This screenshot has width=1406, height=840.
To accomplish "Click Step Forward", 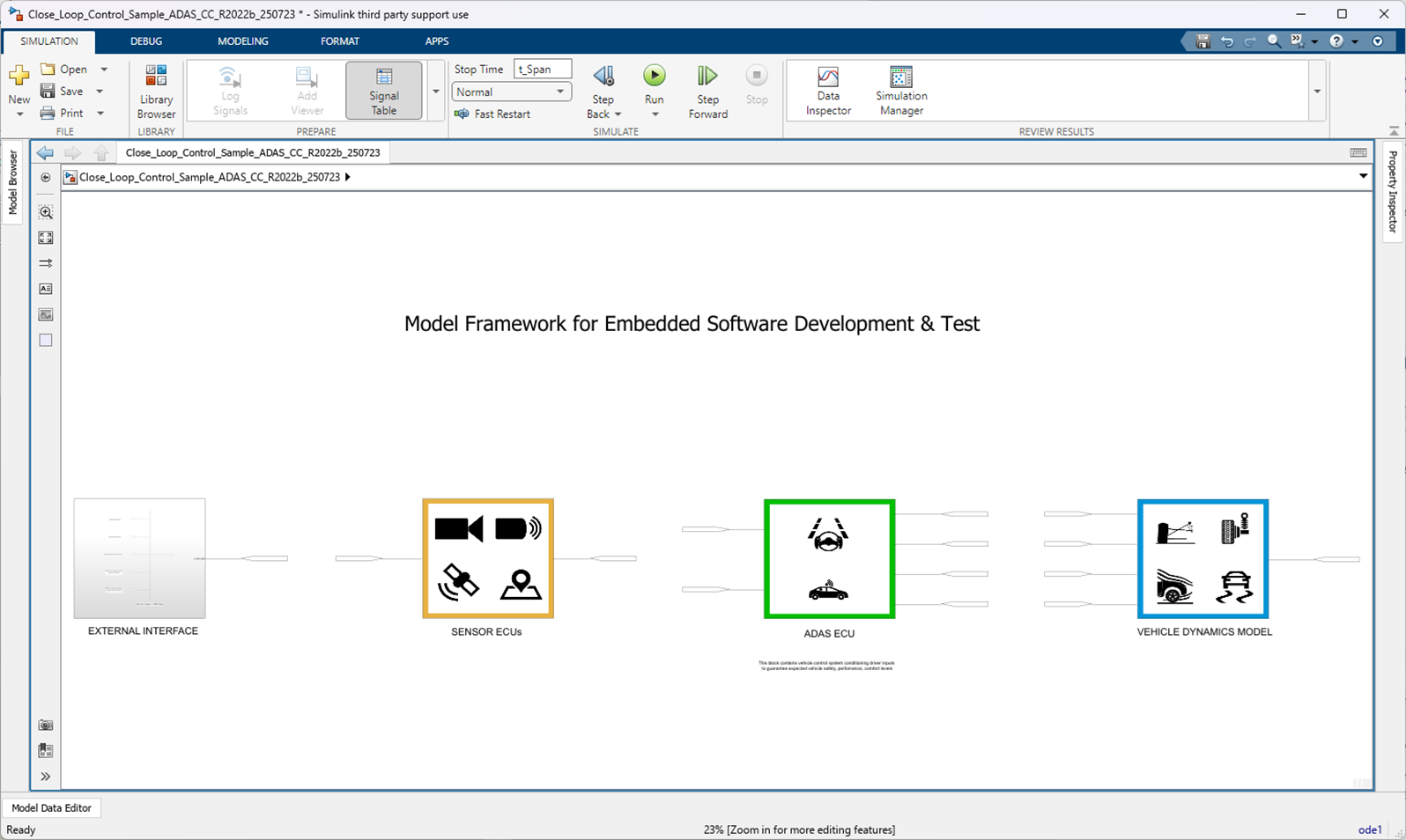I will click(x=708, y=92).
